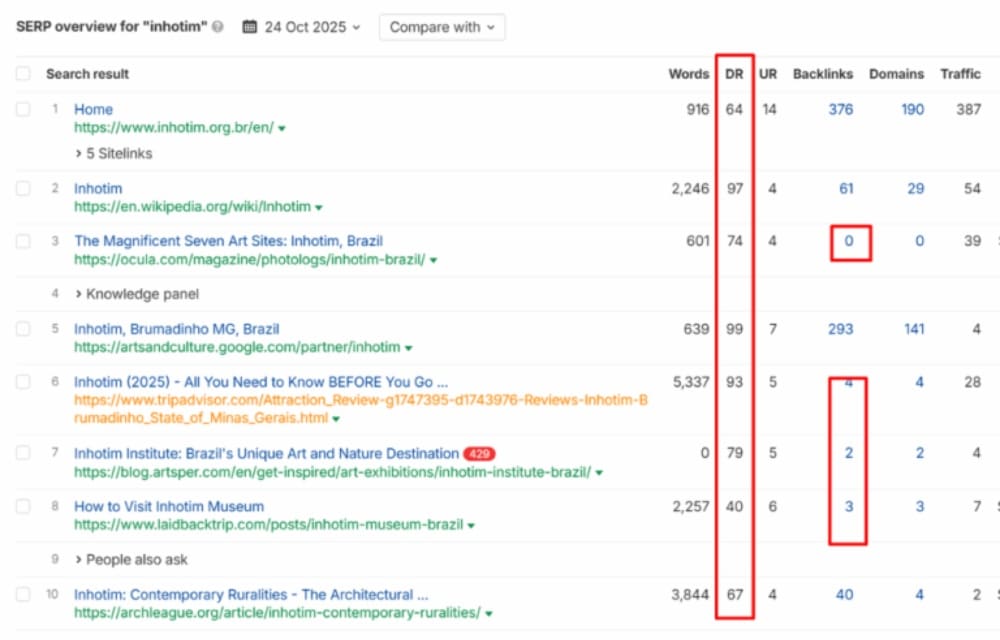The height and width of the screenshot is (640, 1000).
Task: Click the archleague.org contemporary-ruralities URL
Action: [x=277, y=613]
